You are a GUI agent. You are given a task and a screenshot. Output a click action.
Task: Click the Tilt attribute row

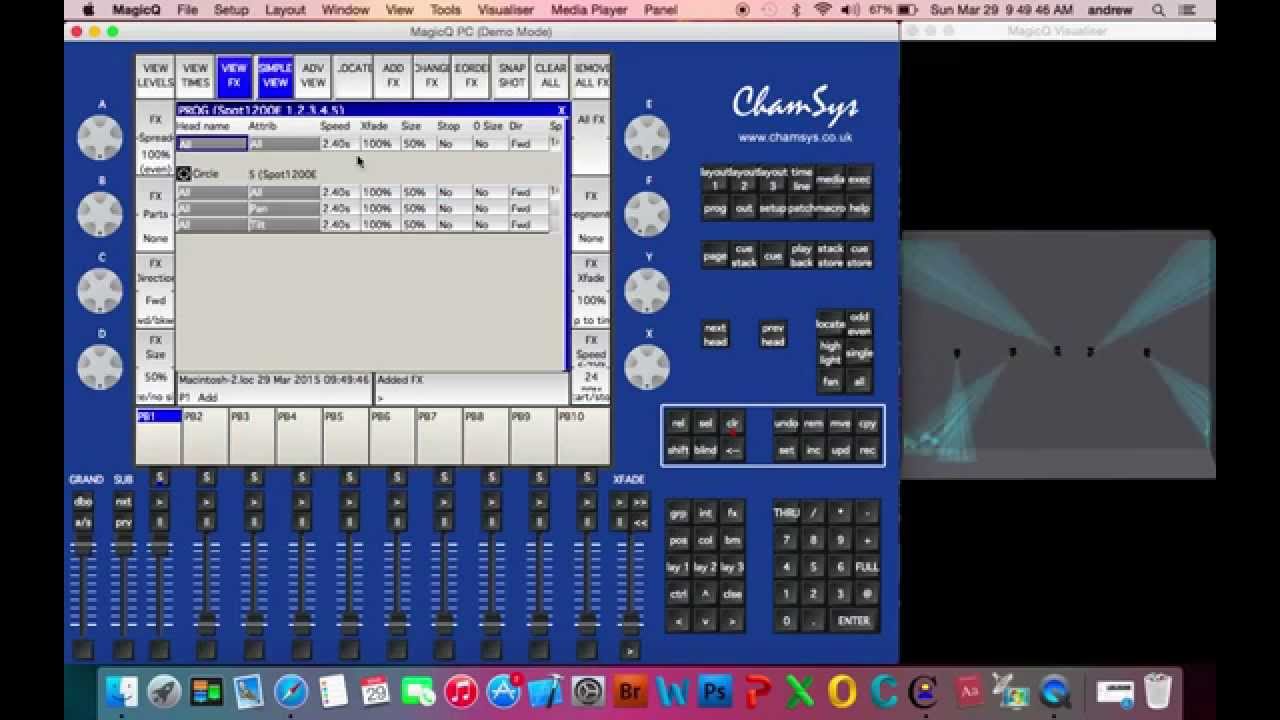point(363,225)
